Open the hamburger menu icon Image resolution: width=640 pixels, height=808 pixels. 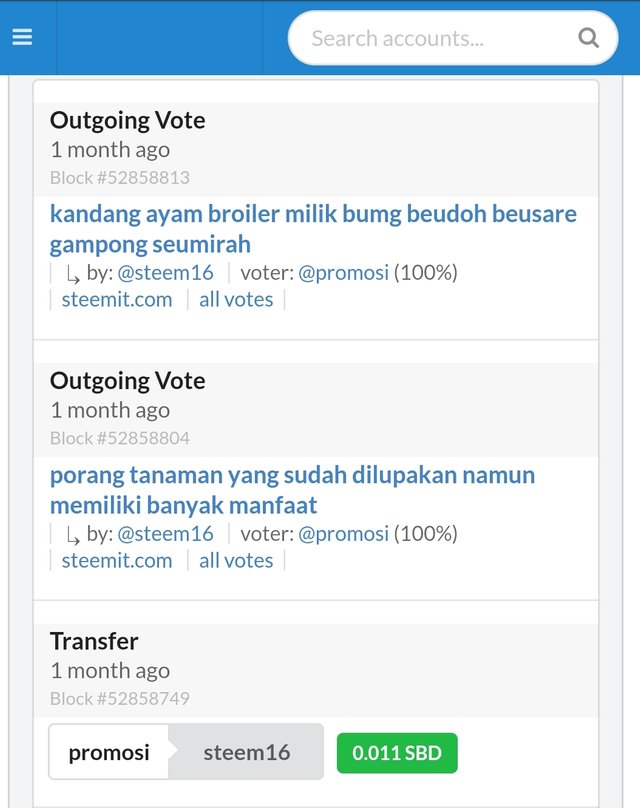click(22, 37)
